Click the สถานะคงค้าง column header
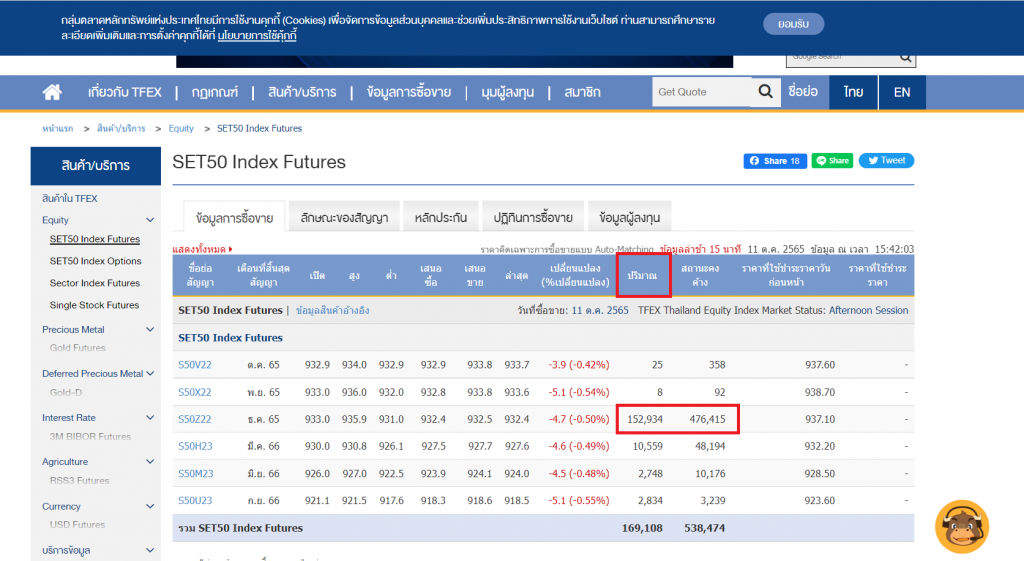This screenshot has width=1024, height=561. (x=700, y=275)
